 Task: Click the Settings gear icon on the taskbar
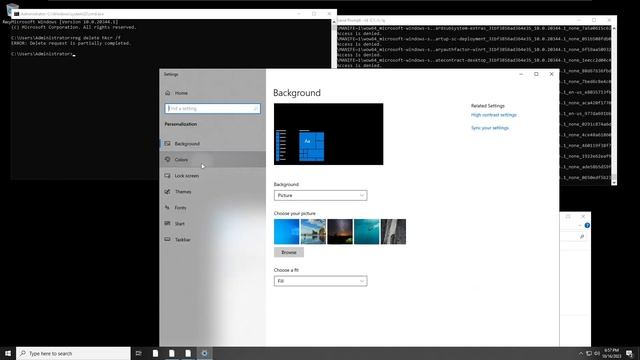click(x=204, y=353)
